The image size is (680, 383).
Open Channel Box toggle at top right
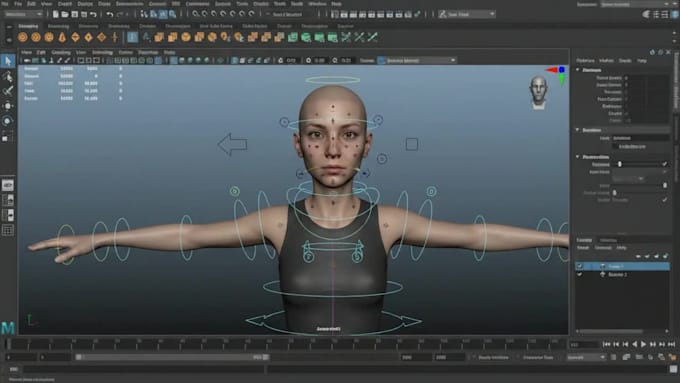(x=675, y=14)
